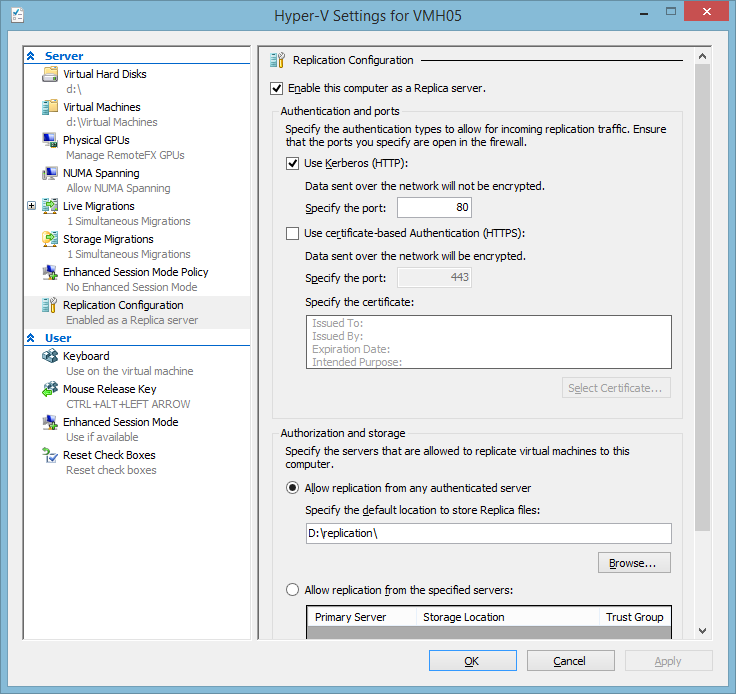Click the Mouse Release Key icon
The width and height of the screenshot is (736, 694).
point(50,390)
